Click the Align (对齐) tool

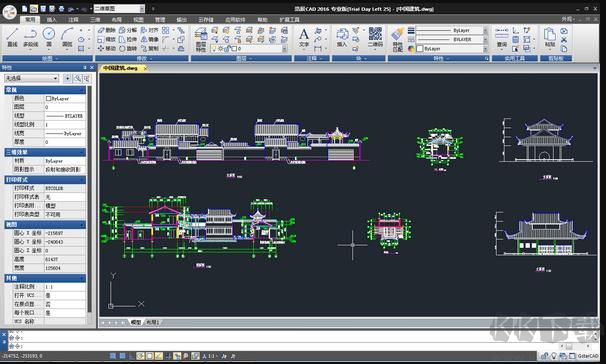pyautogui.click(x=150, y=30)
